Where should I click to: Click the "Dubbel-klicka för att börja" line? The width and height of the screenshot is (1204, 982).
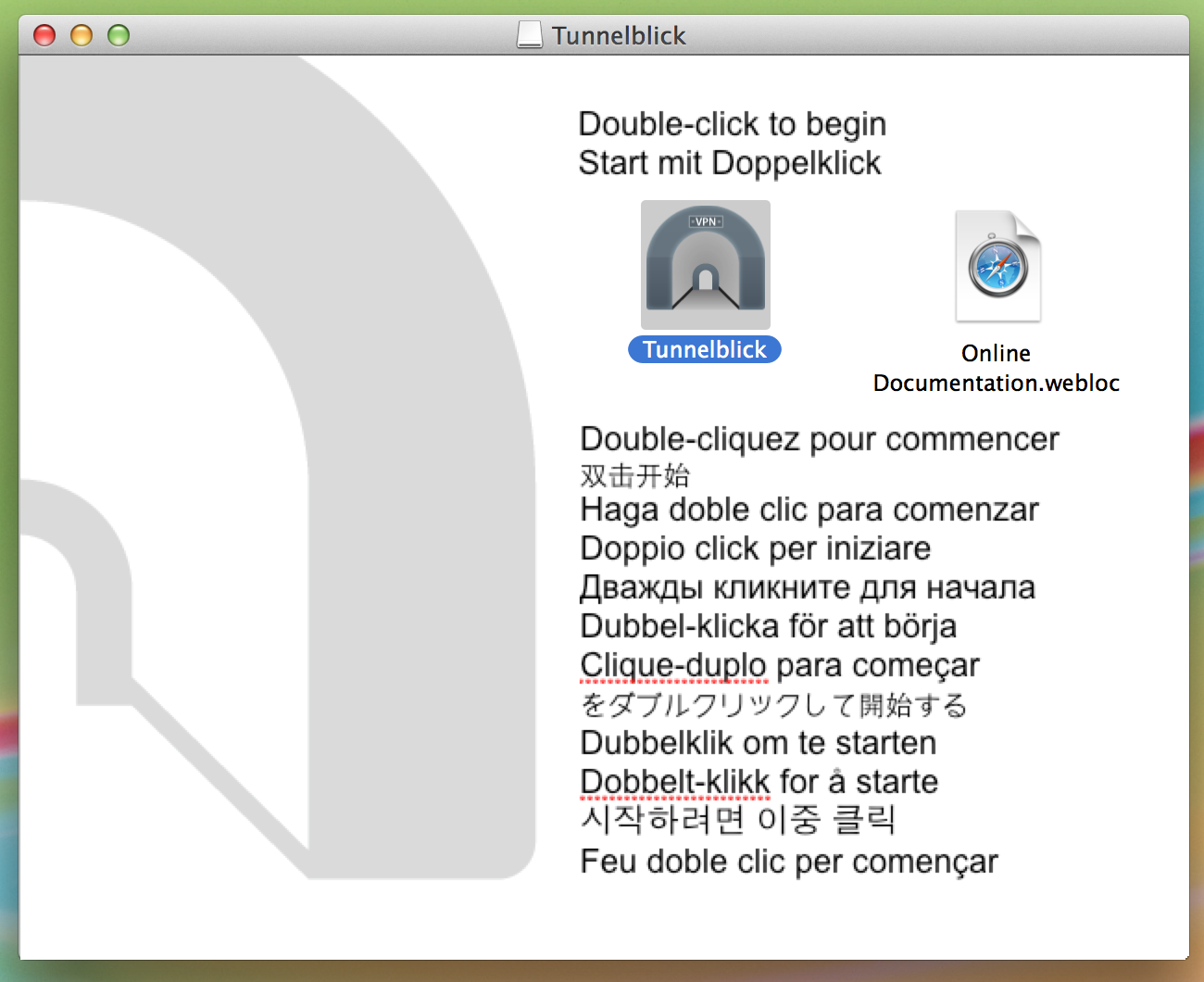769,626
